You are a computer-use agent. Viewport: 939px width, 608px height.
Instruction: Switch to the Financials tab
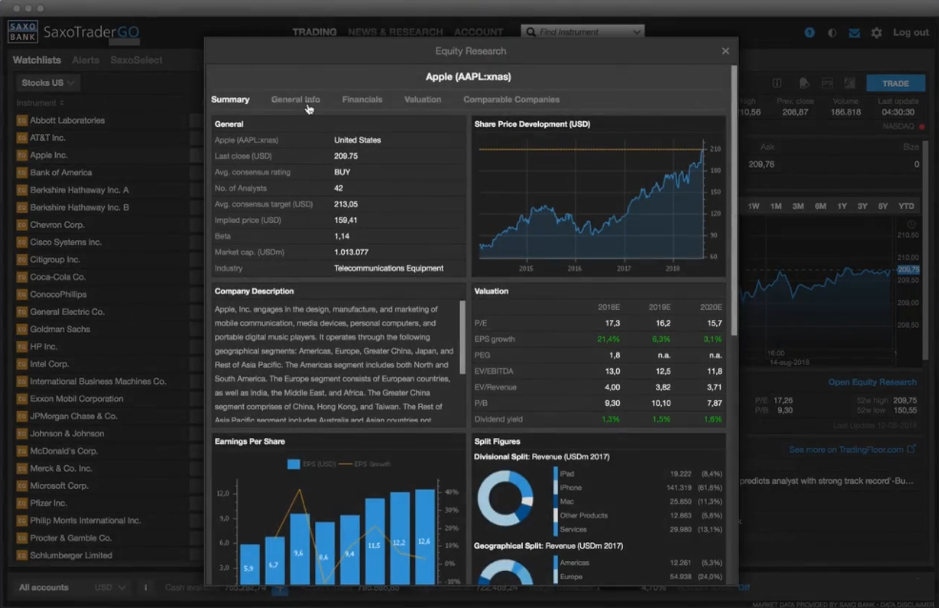[362, 99]
